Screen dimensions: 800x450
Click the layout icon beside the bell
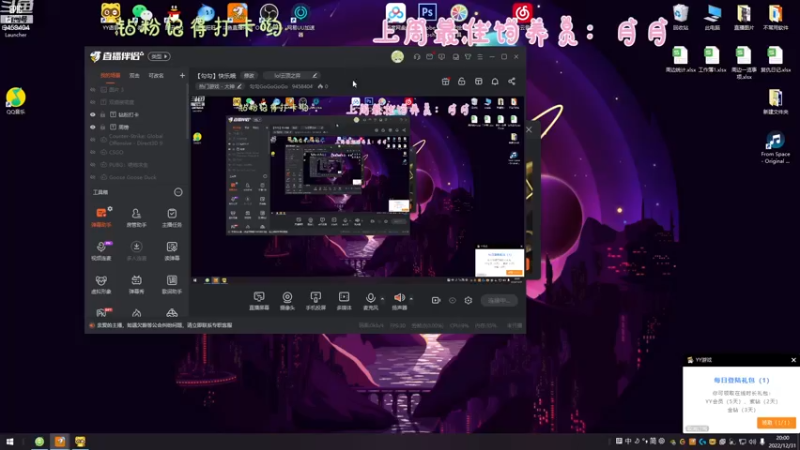tap(479, 82)
